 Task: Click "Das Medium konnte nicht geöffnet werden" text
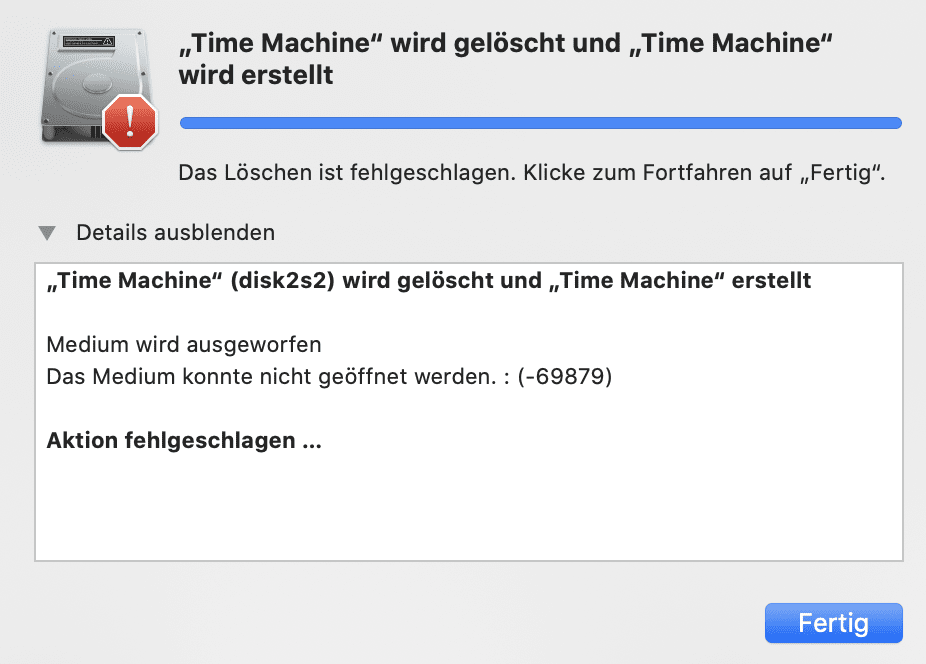tap(272, 376)
